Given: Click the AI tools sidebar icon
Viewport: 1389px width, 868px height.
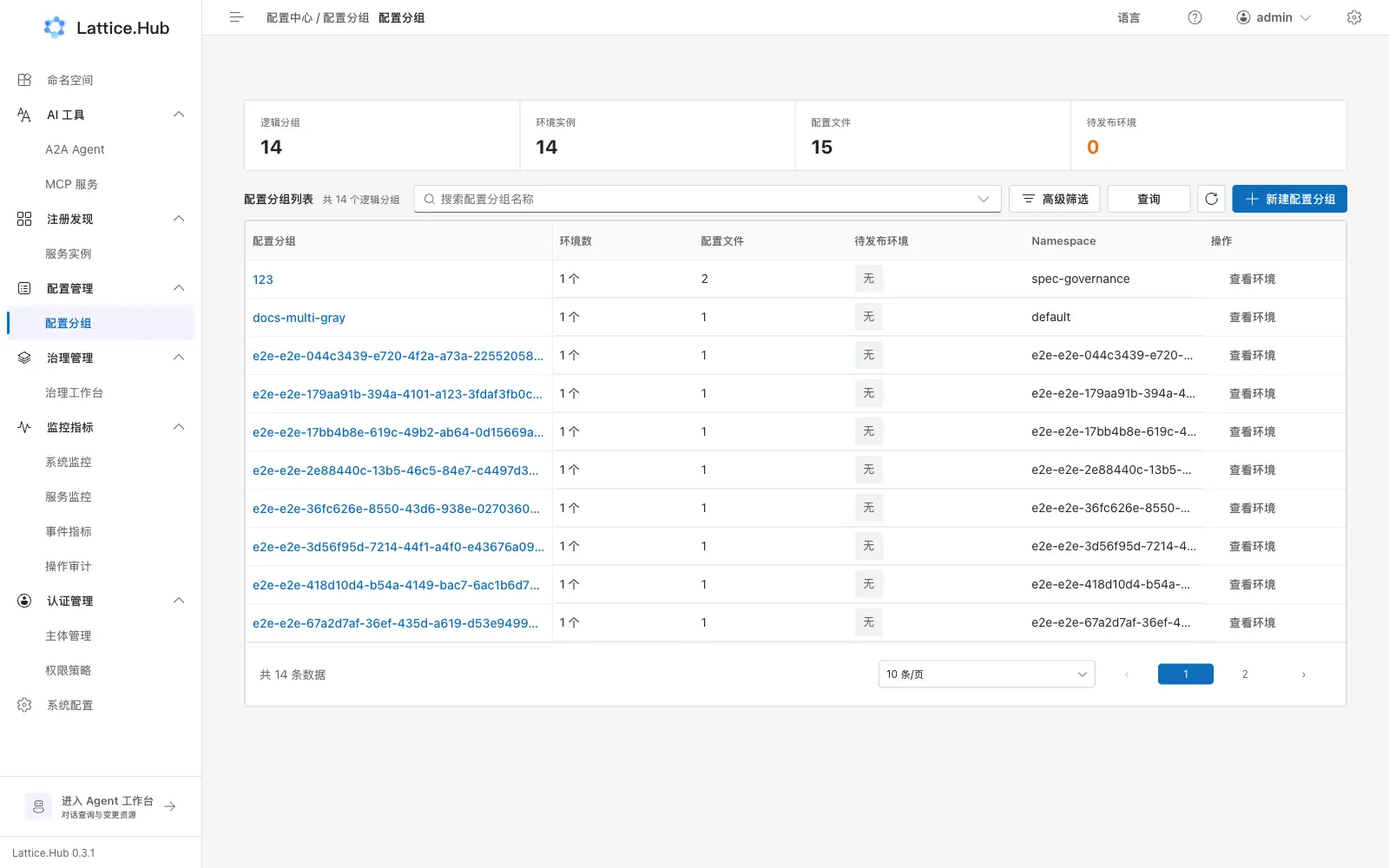Looking at the screenshot, I should tap(24, 115).
